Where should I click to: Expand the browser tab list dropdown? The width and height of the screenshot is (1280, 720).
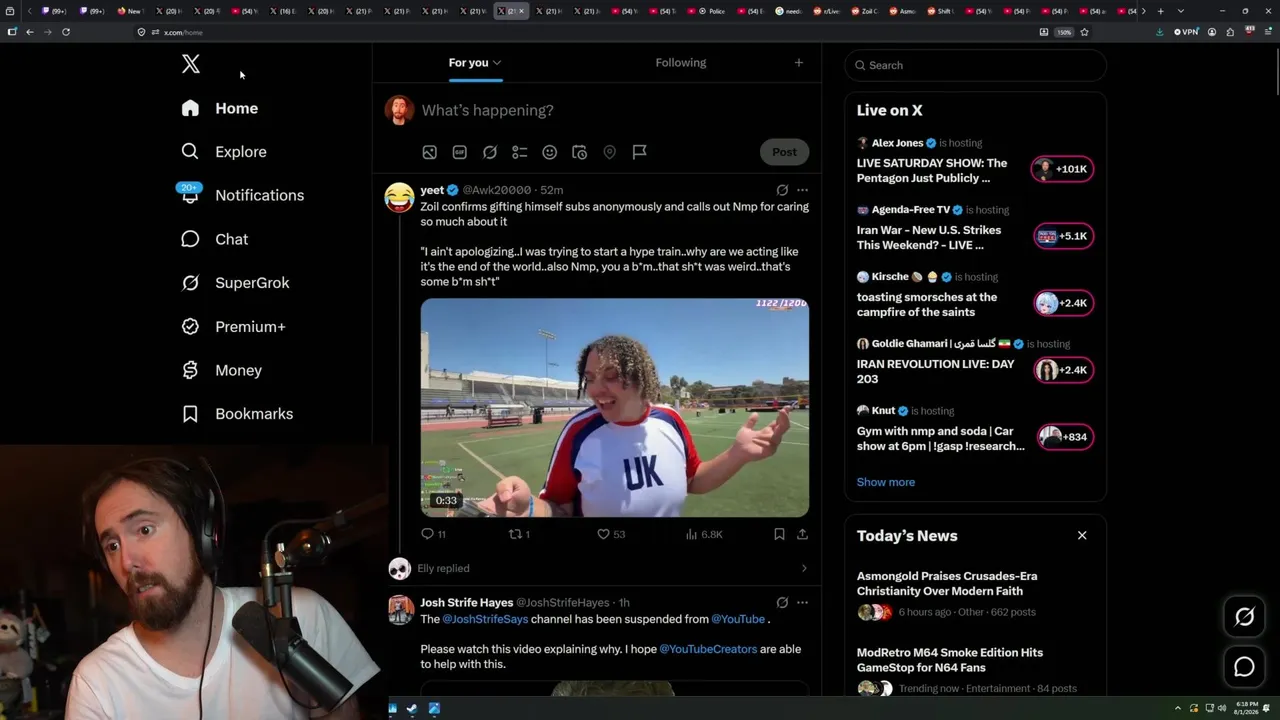point(1181,11)
